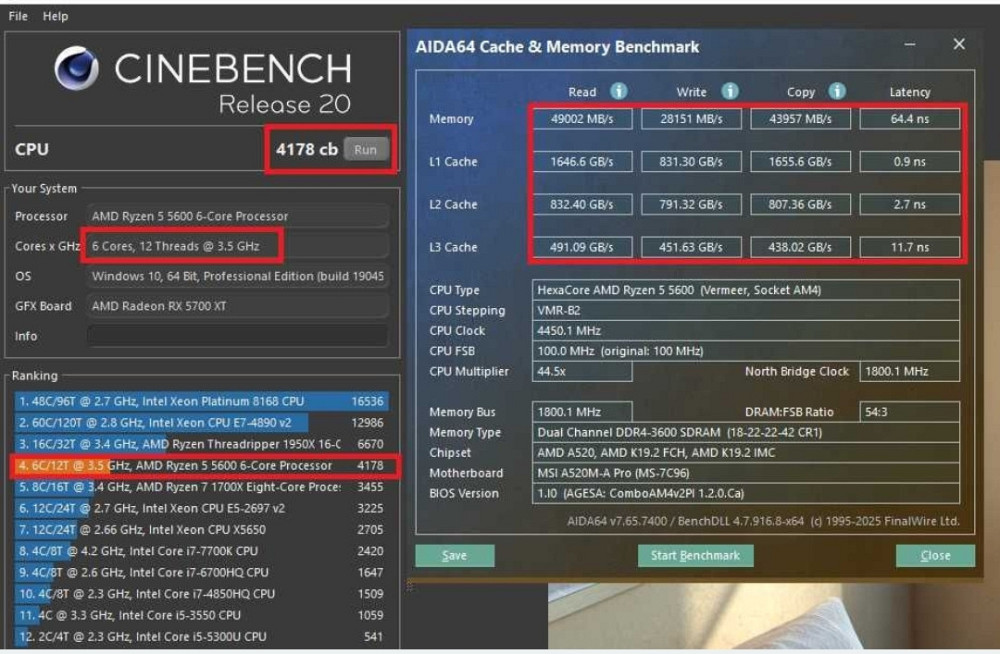Image resolution: width=1000 pixels, height=654 pixels.
Task: Click the Close button in AIDA64
Action: coord(935,556)
